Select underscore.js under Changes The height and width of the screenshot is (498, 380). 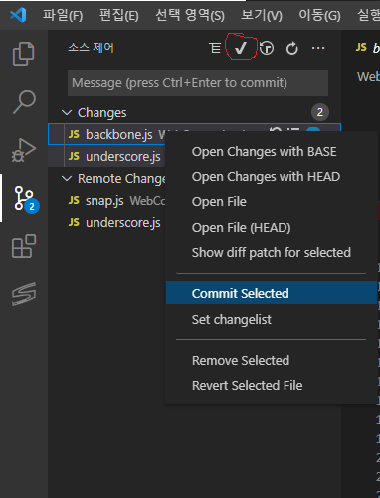(123, 156)
